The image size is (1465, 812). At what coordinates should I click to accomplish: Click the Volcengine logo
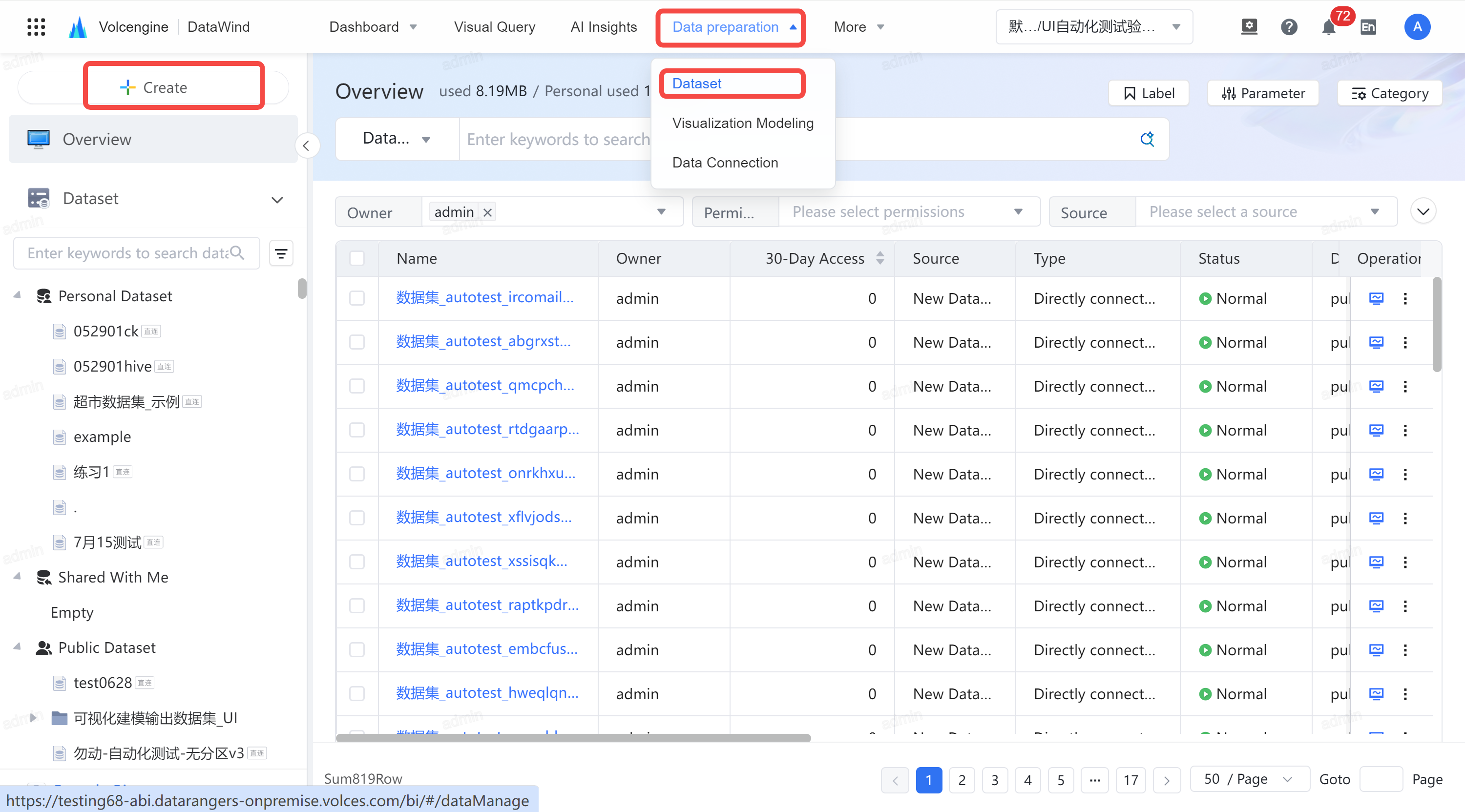click(x=78, y=27)
